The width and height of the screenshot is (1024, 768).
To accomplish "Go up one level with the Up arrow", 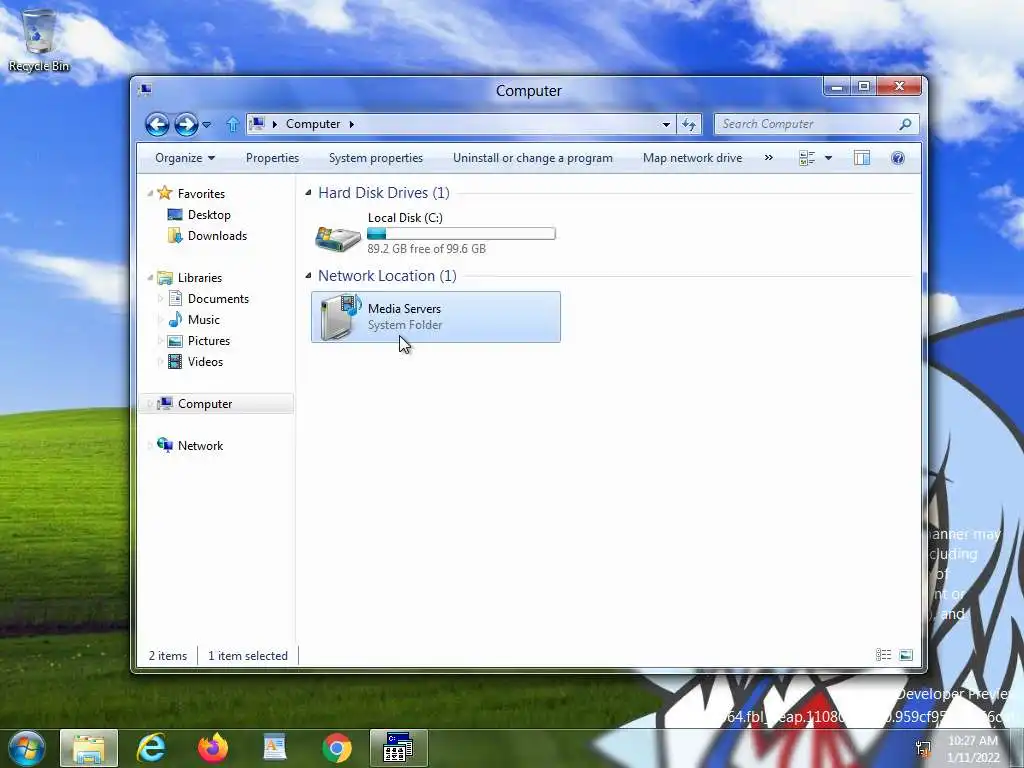I will (232, 124).
